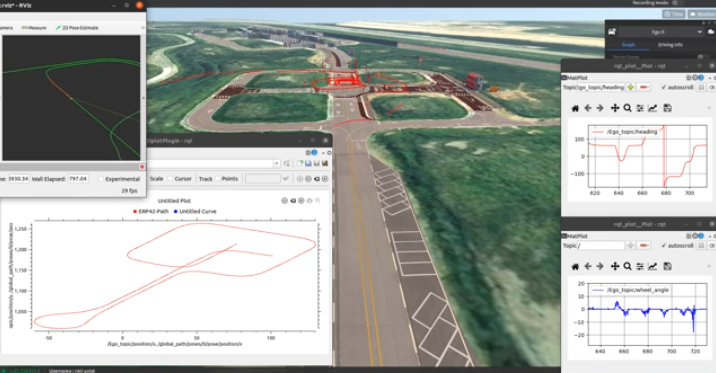
Task: Tick the Experimental checkbox in RViz
Action: [101, 179]
